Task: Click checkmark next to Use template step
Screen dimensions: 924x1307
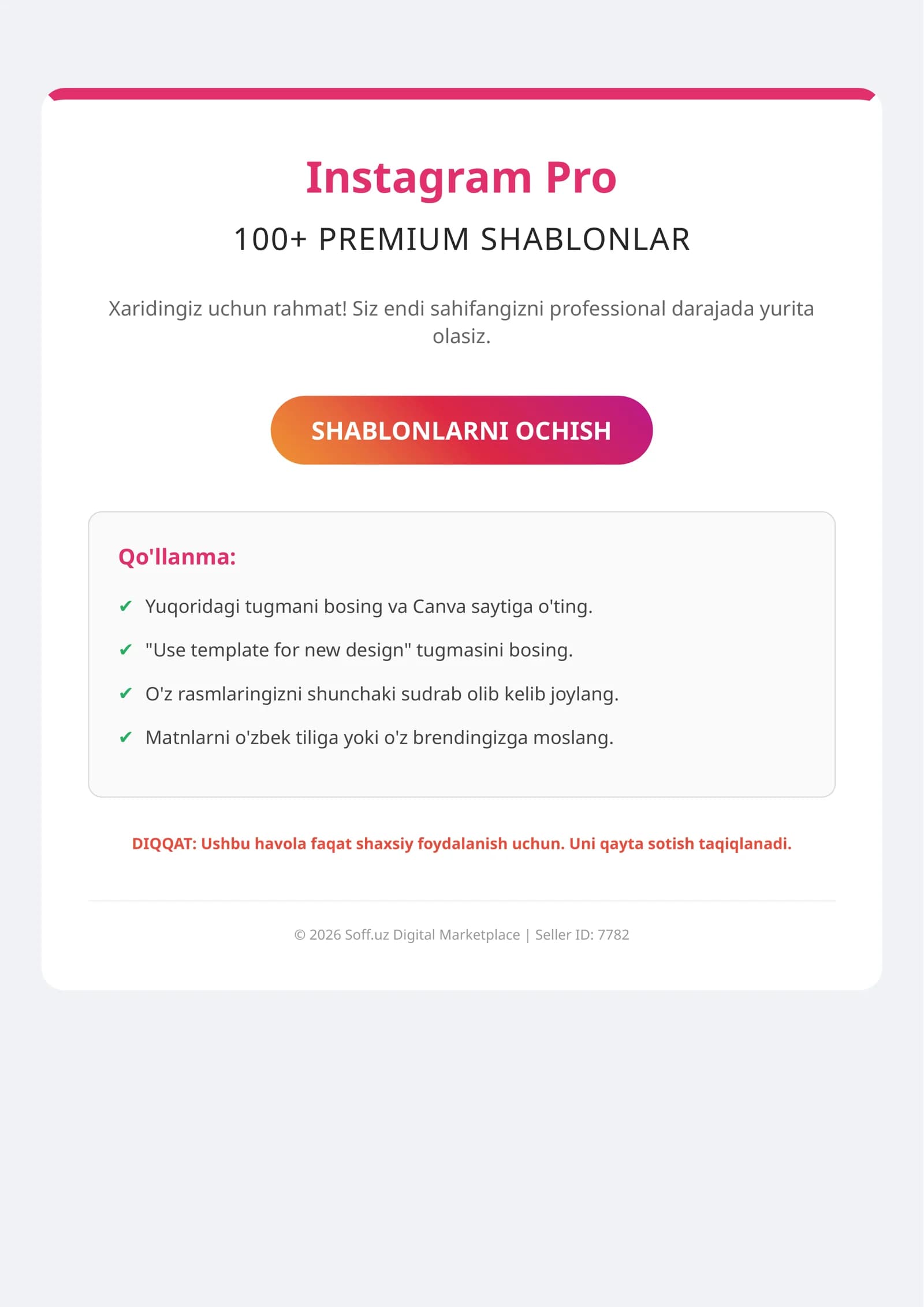Action: (x=125, y=650)
